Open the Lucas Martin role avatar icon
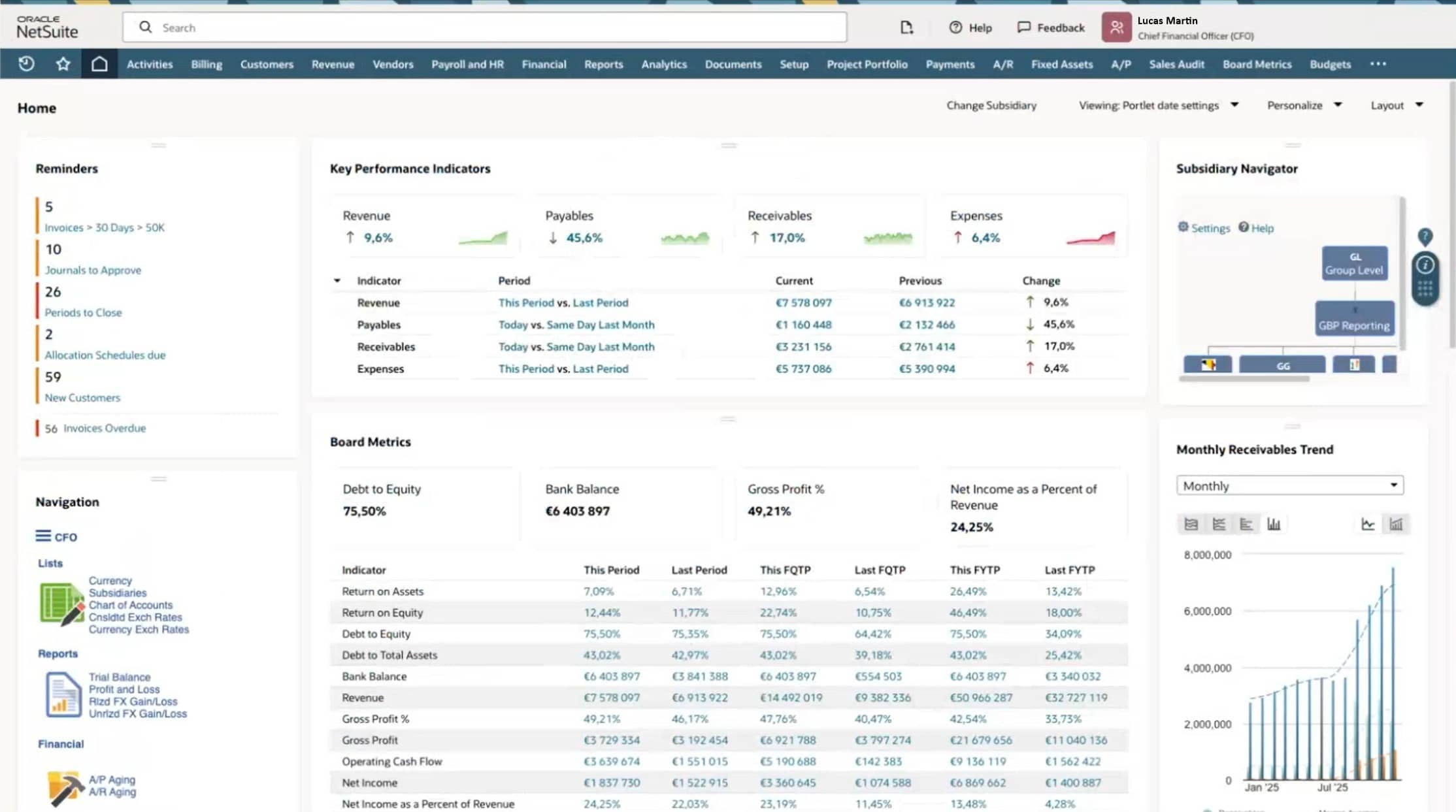This screenshot has height=812, width=1456. [x=1116, y=27]
